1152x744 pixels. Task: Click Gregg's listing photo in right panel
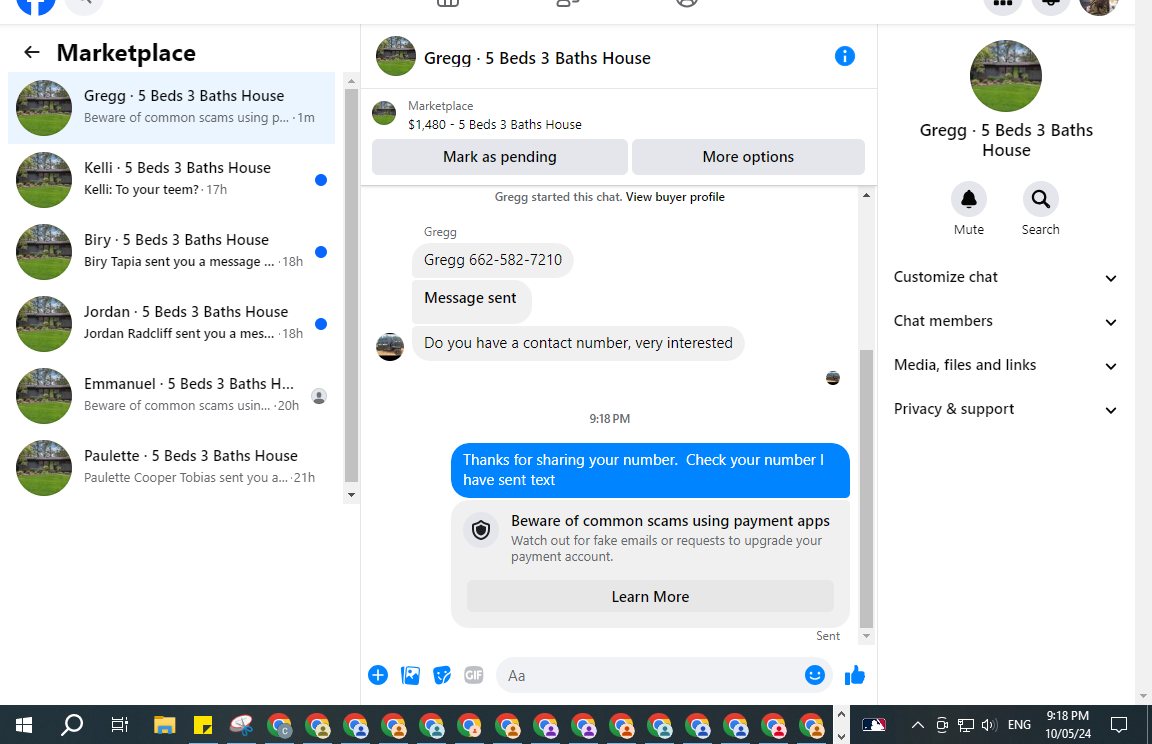(1006, 76)
